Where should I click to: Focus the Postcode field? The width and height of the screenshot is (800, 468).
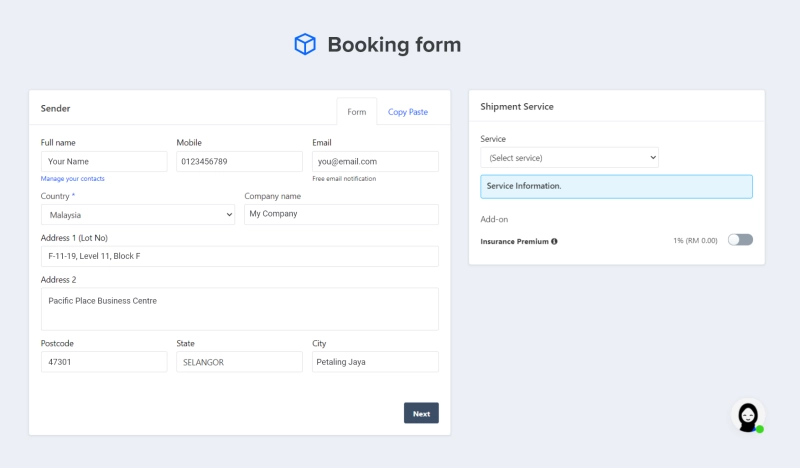104,362
